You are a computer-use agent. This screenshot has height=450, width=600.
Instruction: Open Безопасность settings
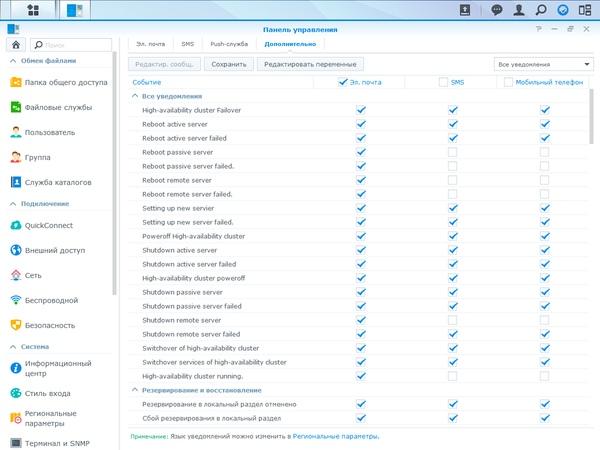tap(42, 325)
